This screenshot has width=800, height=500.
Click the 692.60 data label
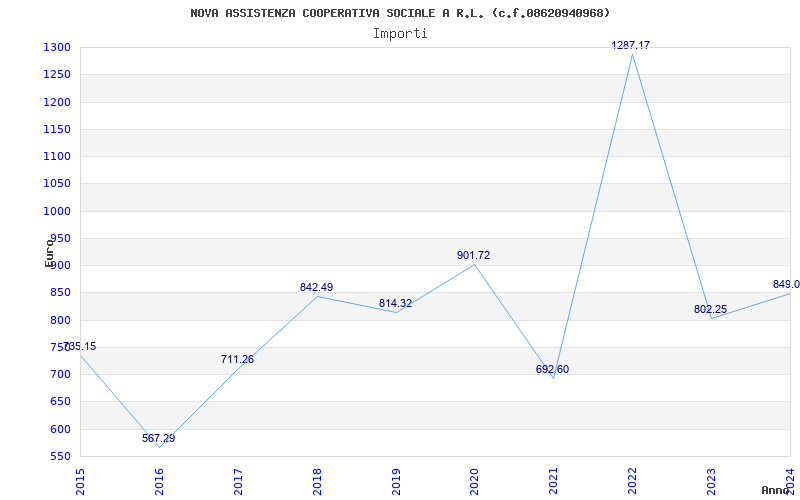(552, 369)
